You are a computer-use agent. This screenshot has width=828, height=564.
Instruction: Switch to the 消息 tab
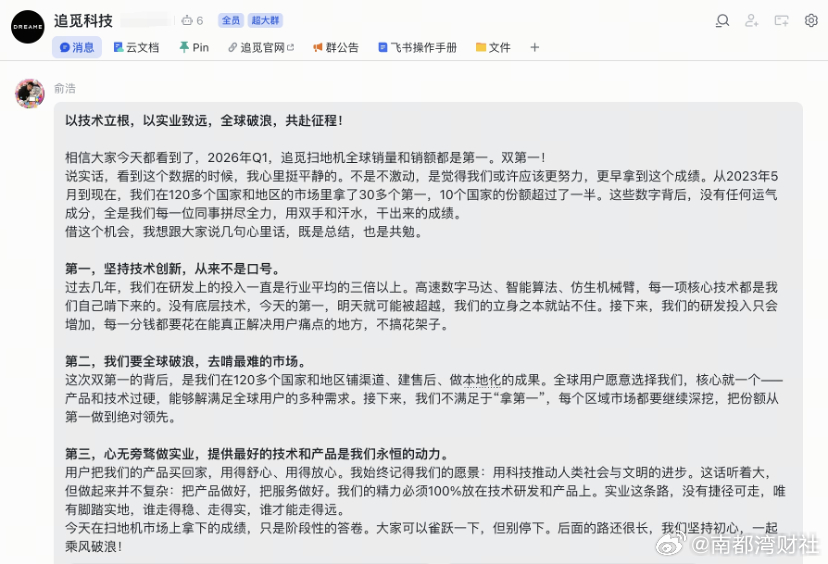click(x=77, y=48)
